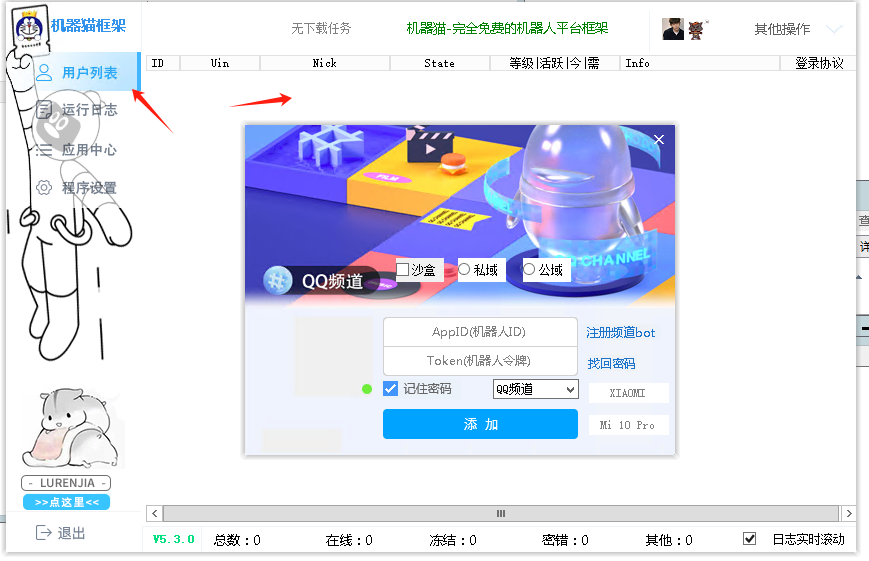Click the 在线：0 status entry
869x561 pixels.
point(349,540)
